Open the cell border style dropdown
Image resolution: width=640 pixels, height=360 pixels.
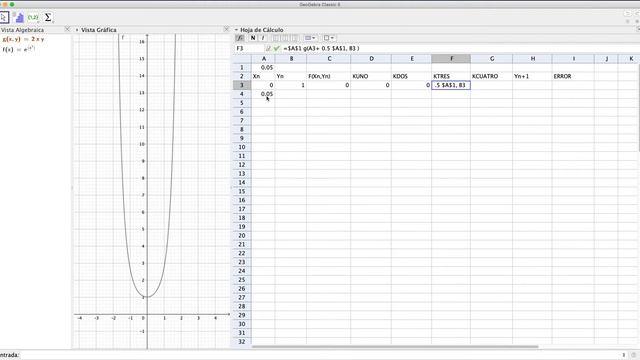[329, 38]
